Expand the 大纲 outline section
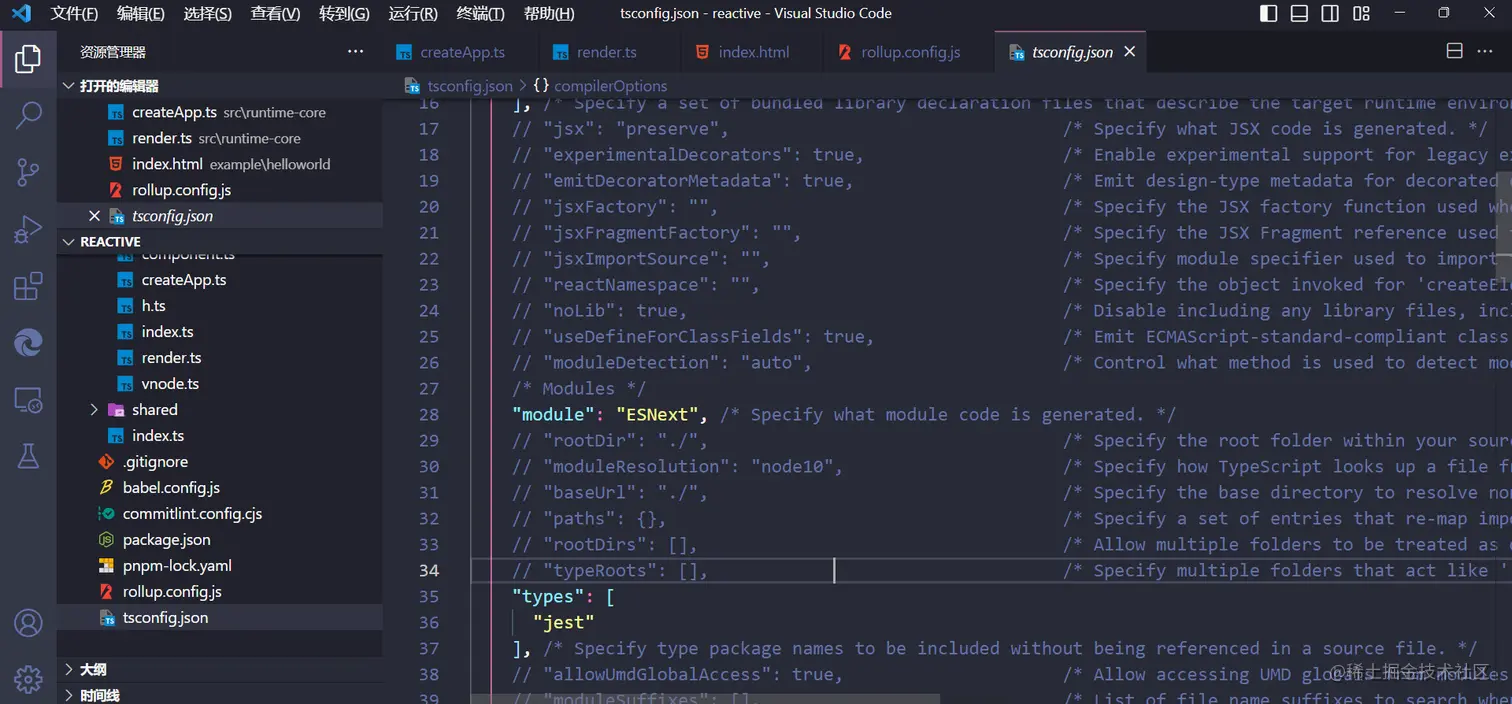Image resolution: width=1512 pixels, height=704 pixels. click(220, 669)
